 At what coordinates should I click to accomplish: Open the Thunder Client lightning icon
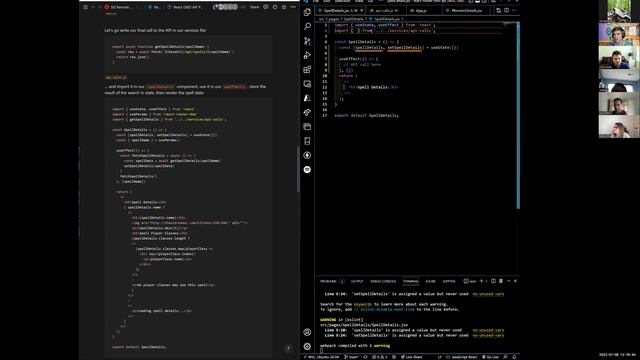pyautogui.click(x=307, y=155)
